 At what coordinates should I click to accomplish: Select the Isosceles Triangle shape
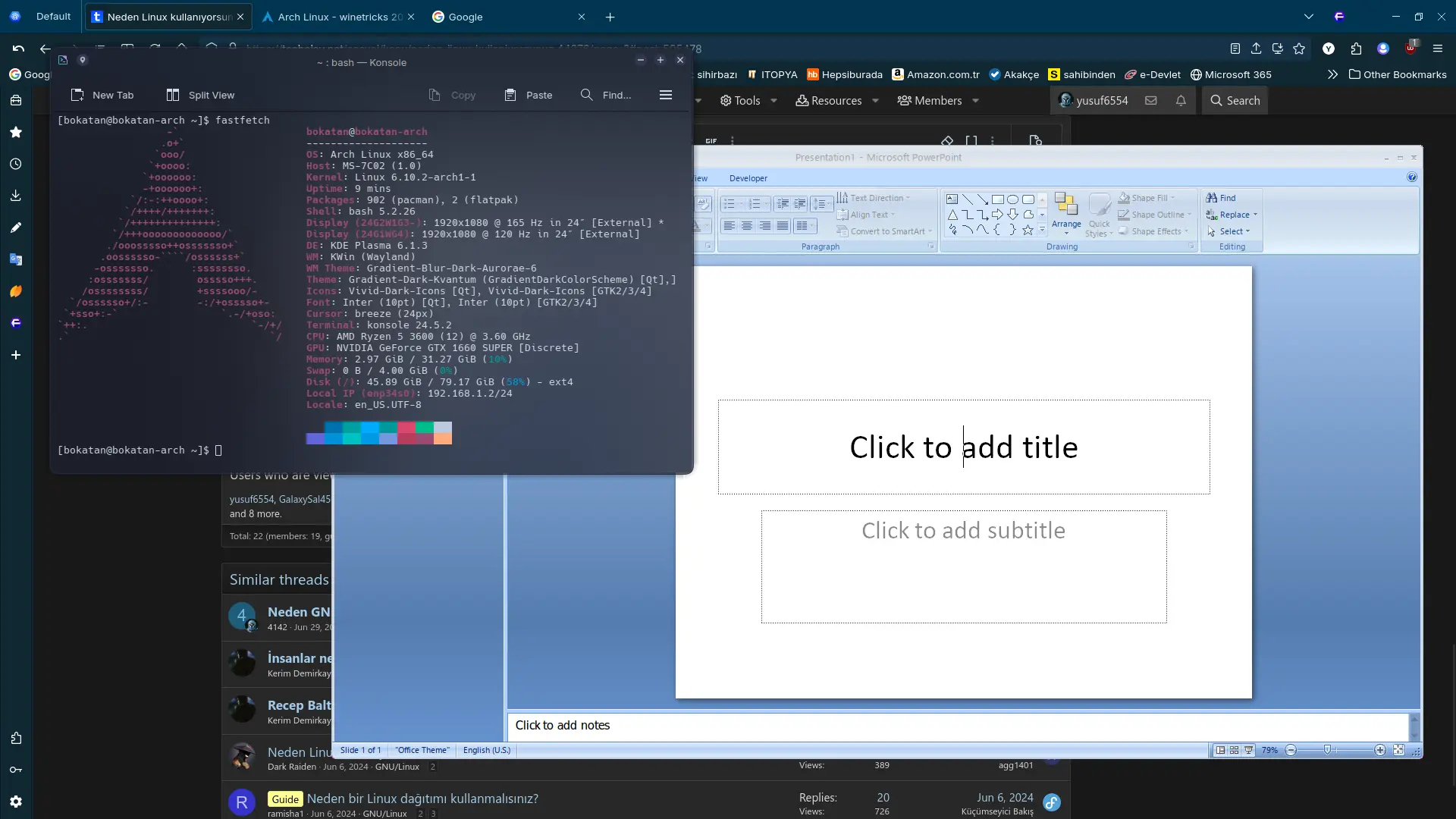pyautogui.click(x=952, y=215)
